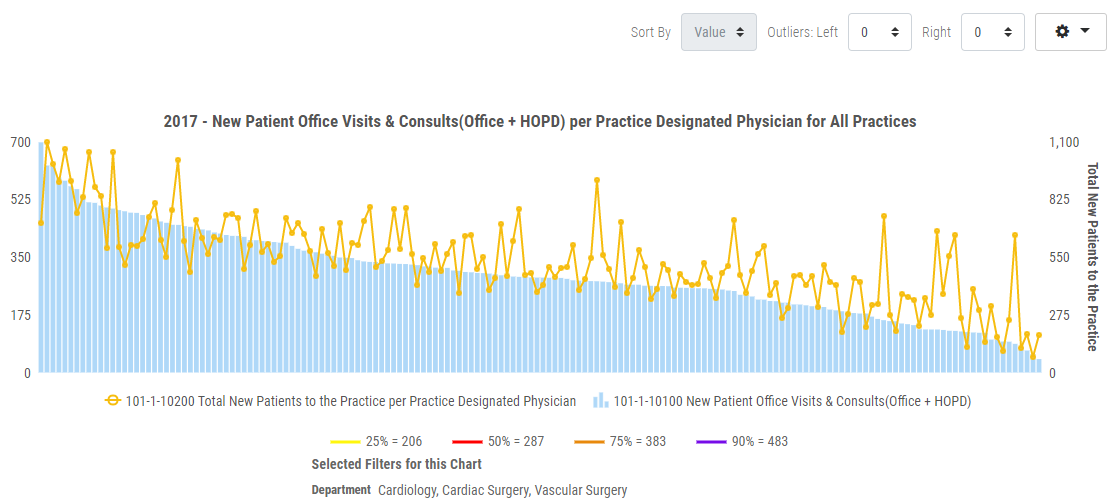Viewport: 1114px width, 503px height.
Task: Click the Outliers Left stepper arrows
Action: 895,32
